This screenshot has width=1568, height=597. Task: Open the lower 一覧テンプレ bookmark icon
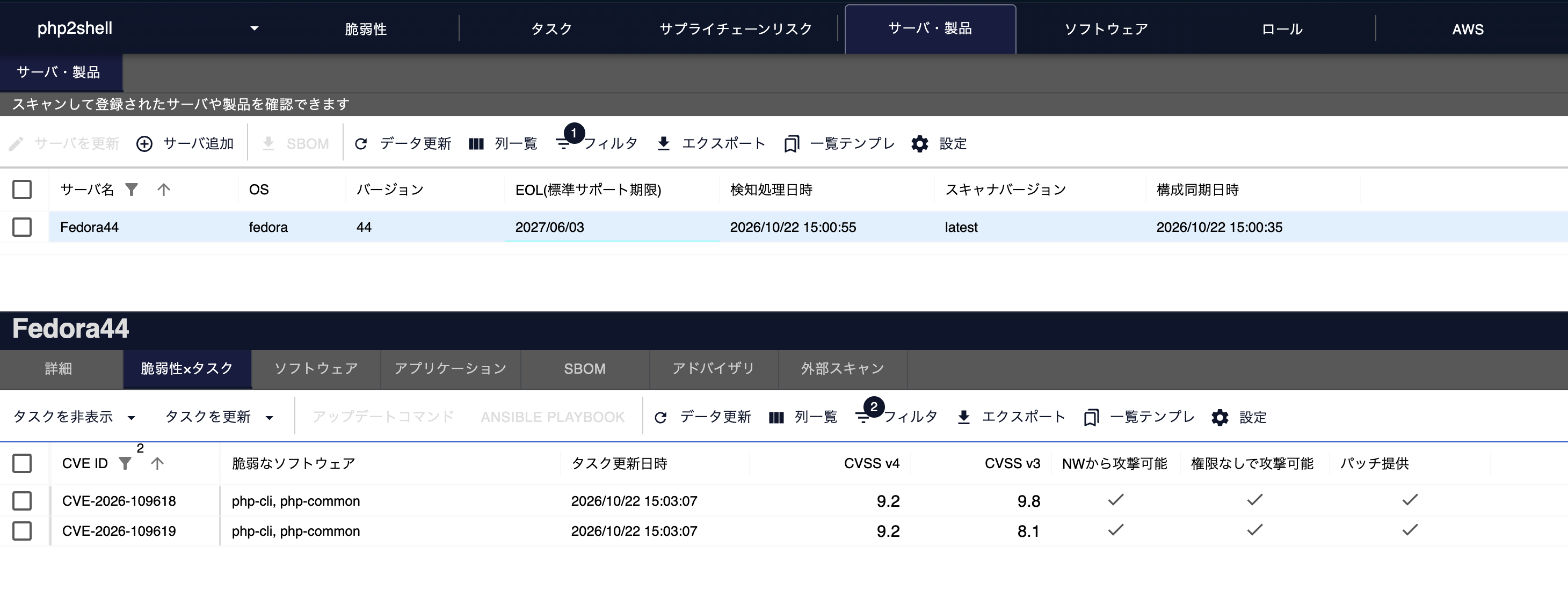1091,417
